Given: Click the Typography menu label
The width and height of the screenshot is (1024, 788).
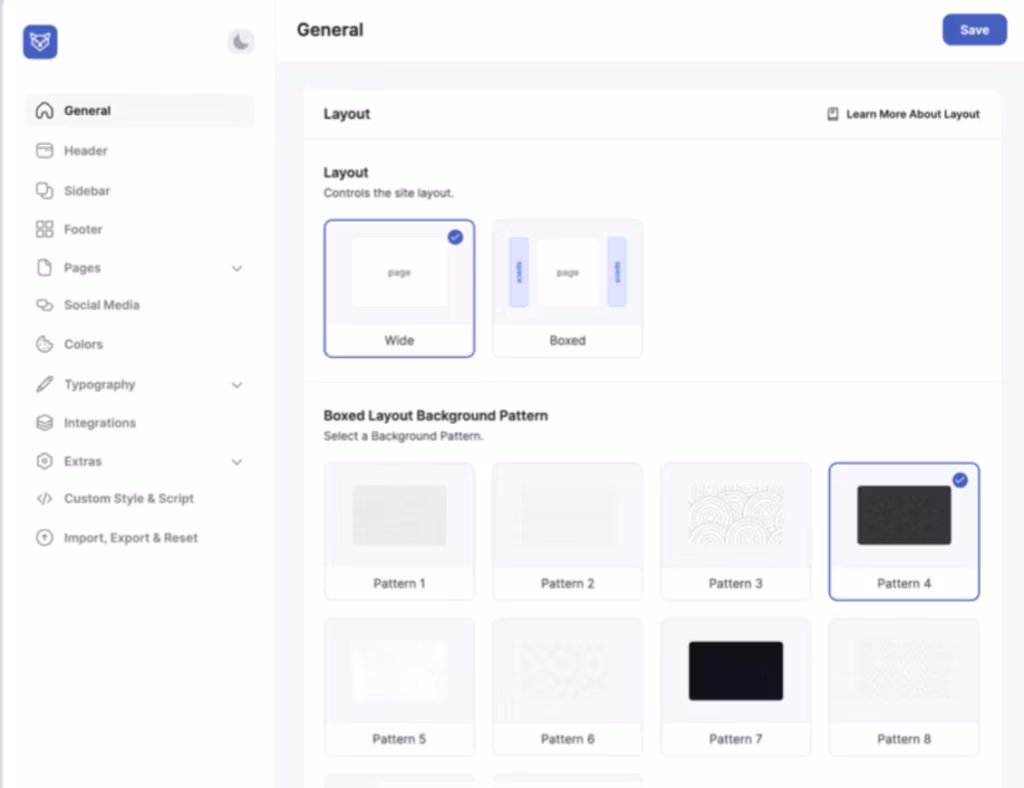Looking at the screenshot, I should (x=100, y=385).
